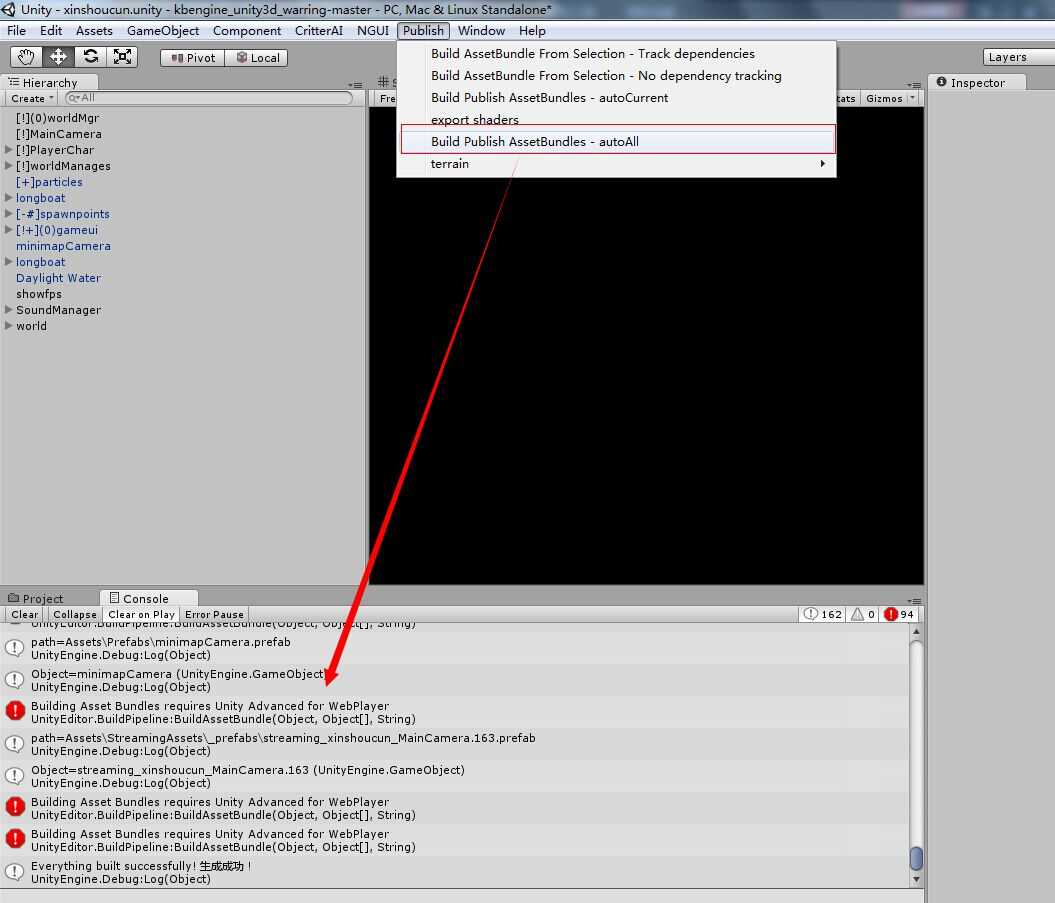Switch to the Console tab
Screen dimensions: 1055x903
pos(148,598)
